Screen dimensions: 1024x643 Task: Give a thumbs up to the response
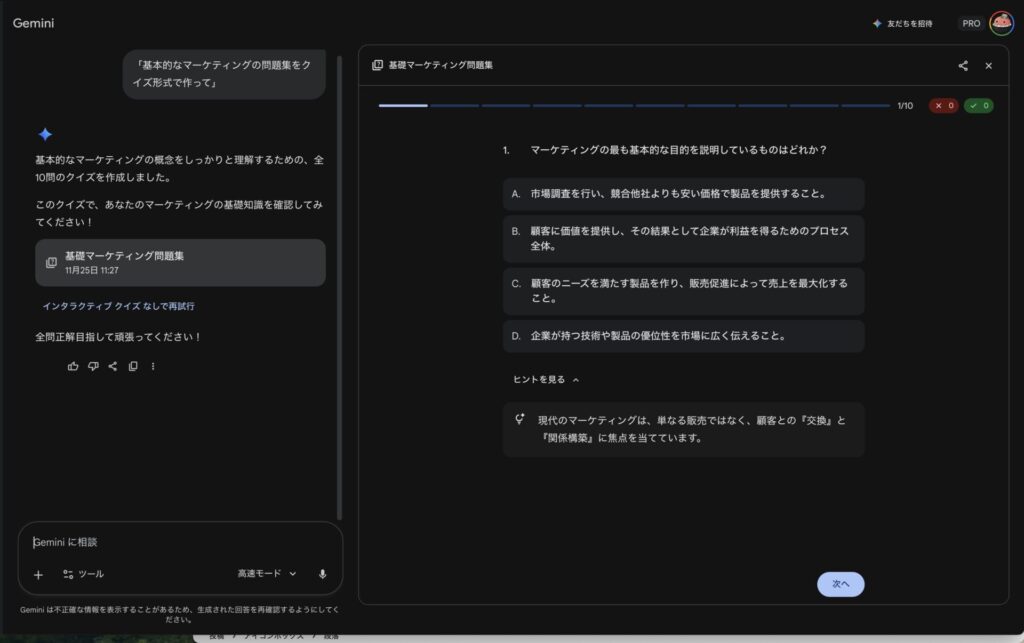tap(72, 366)
